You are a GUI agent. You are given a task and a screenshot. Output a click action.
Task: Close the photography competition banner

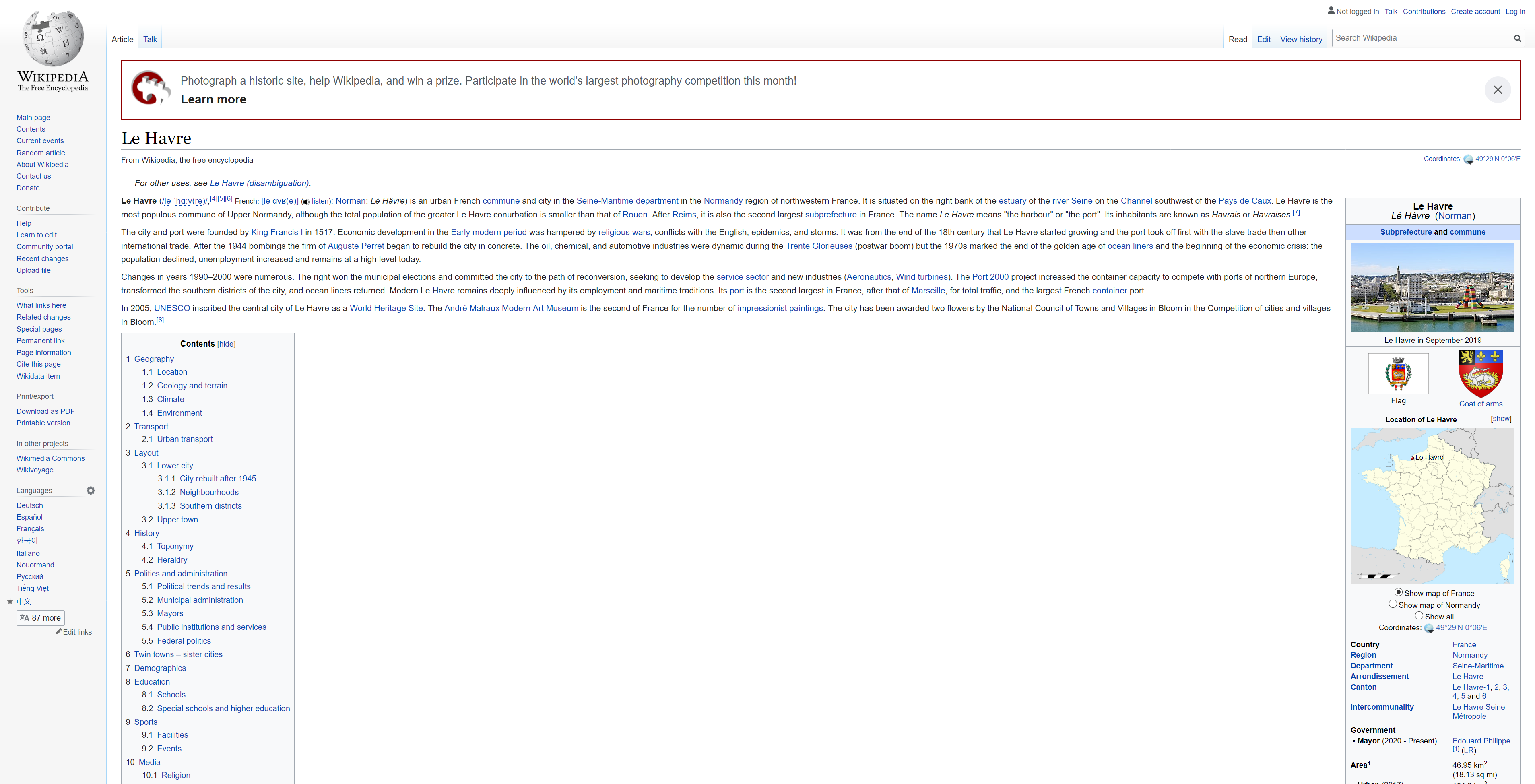click(x=1498, y=90)
